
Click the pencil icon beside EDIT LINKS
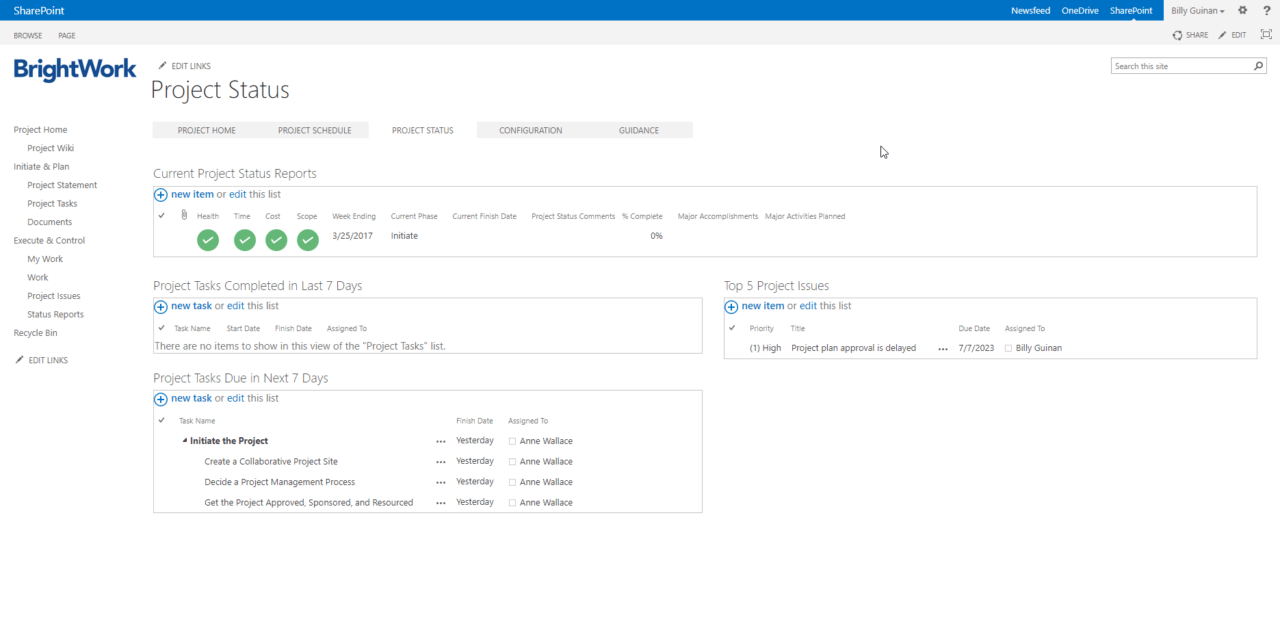[x=160, y=65]
